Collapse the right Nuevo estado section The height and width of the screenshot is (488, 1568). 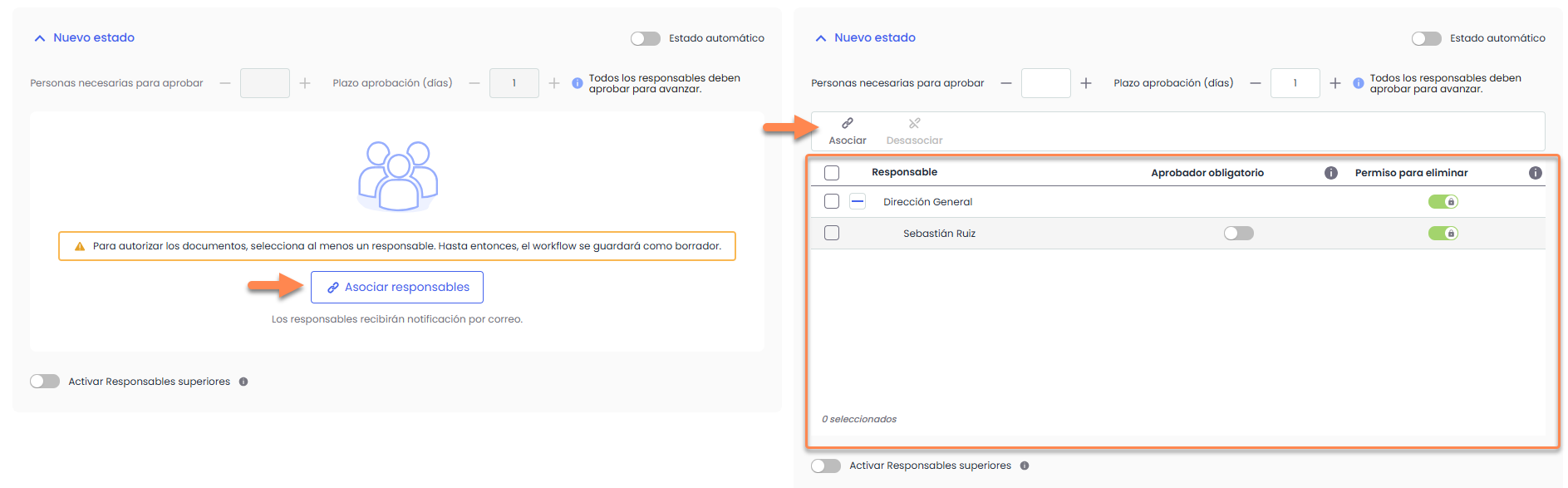pyautogui.click(x=820, y=38)
